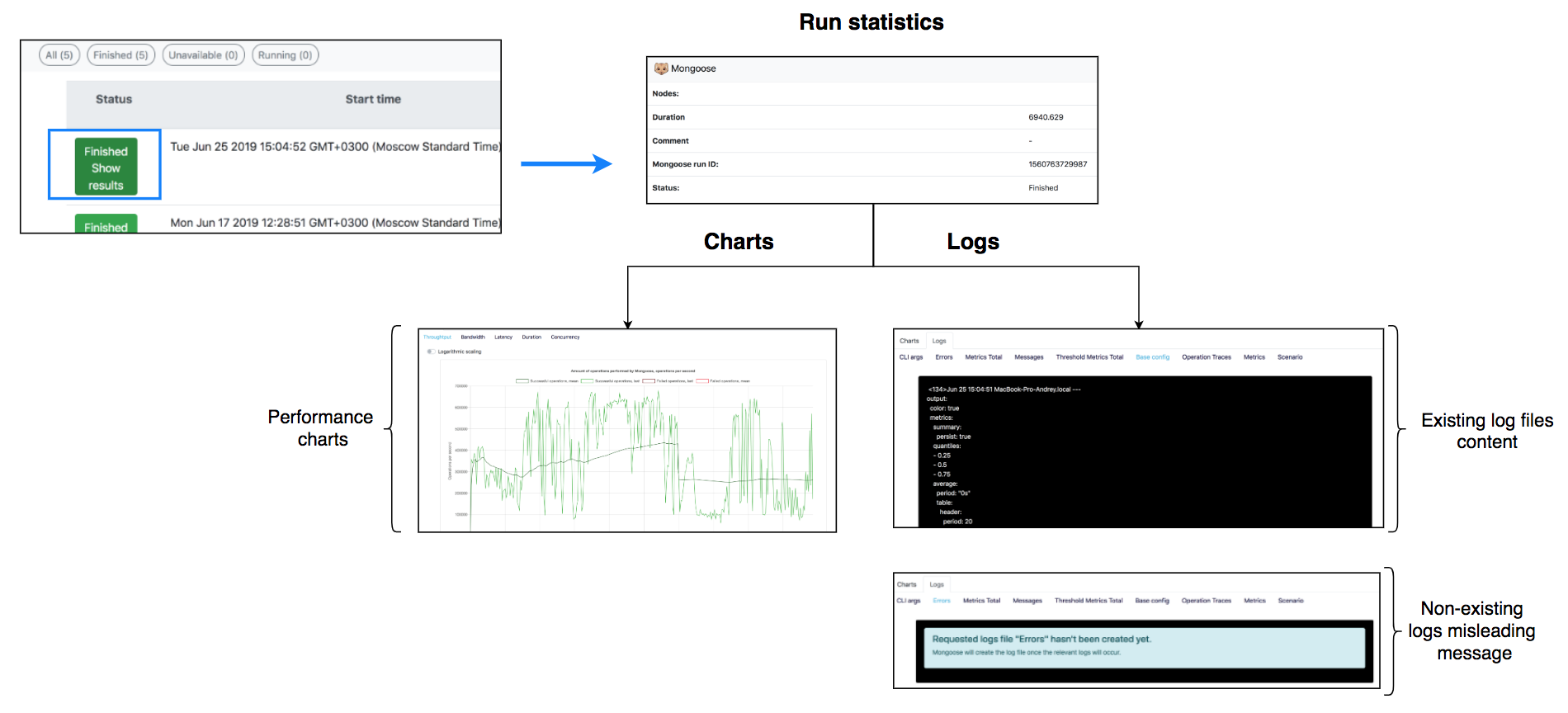Toggle the Logarithmic scaling switch

click(x=431, y=352)
